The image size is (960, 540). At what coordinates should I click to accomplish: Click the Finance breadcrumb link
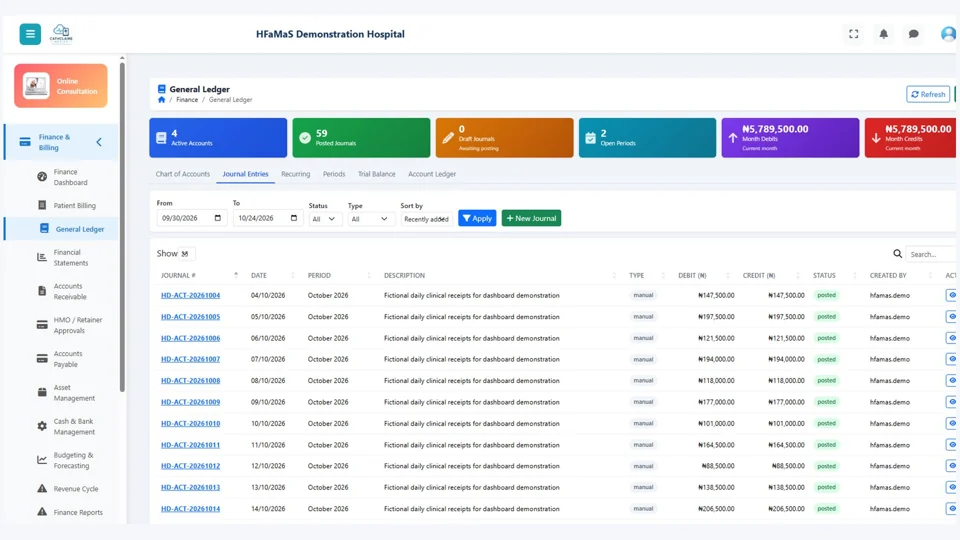point(187,100)
